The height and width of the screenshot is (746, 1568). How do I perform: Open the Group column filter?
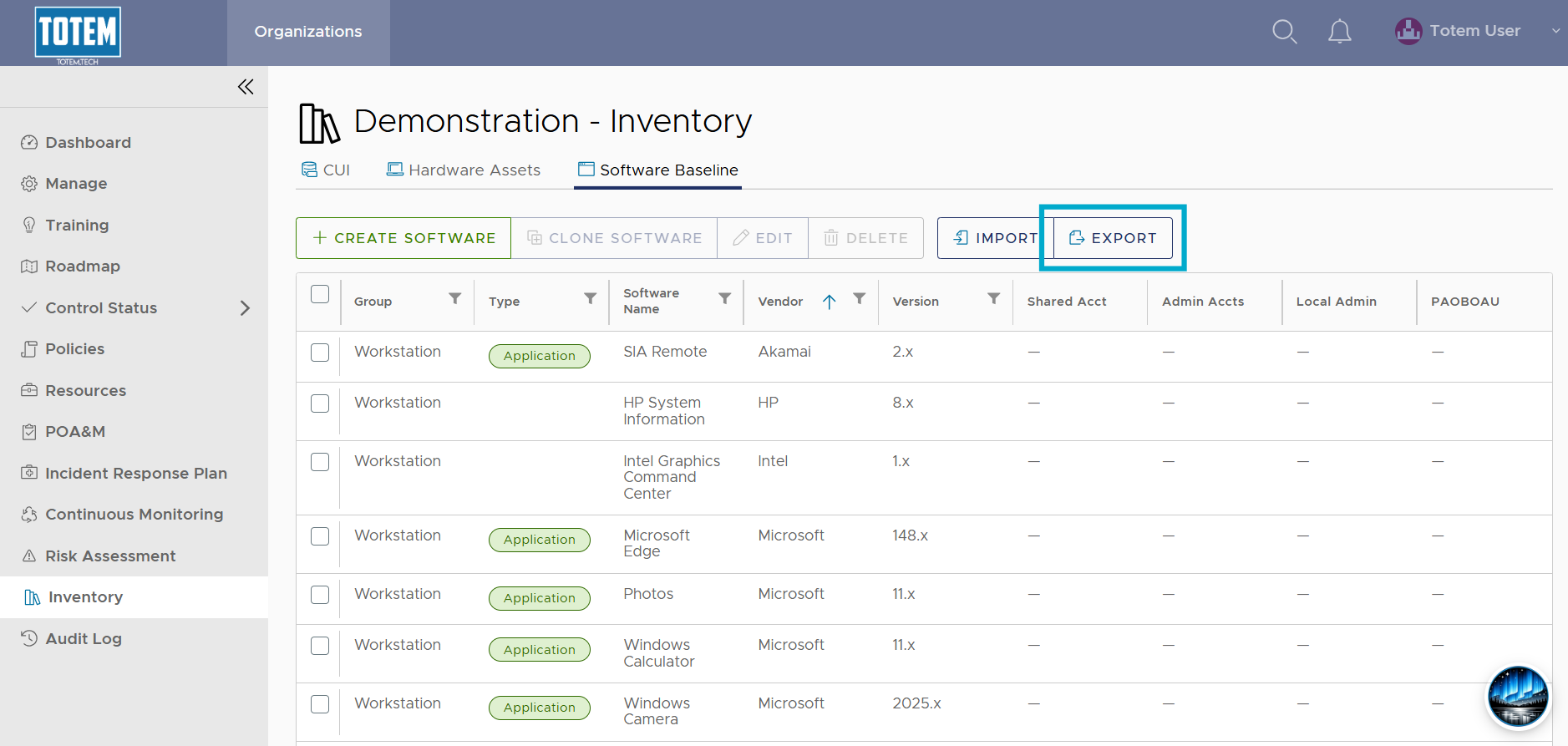[x=455, y=299]
